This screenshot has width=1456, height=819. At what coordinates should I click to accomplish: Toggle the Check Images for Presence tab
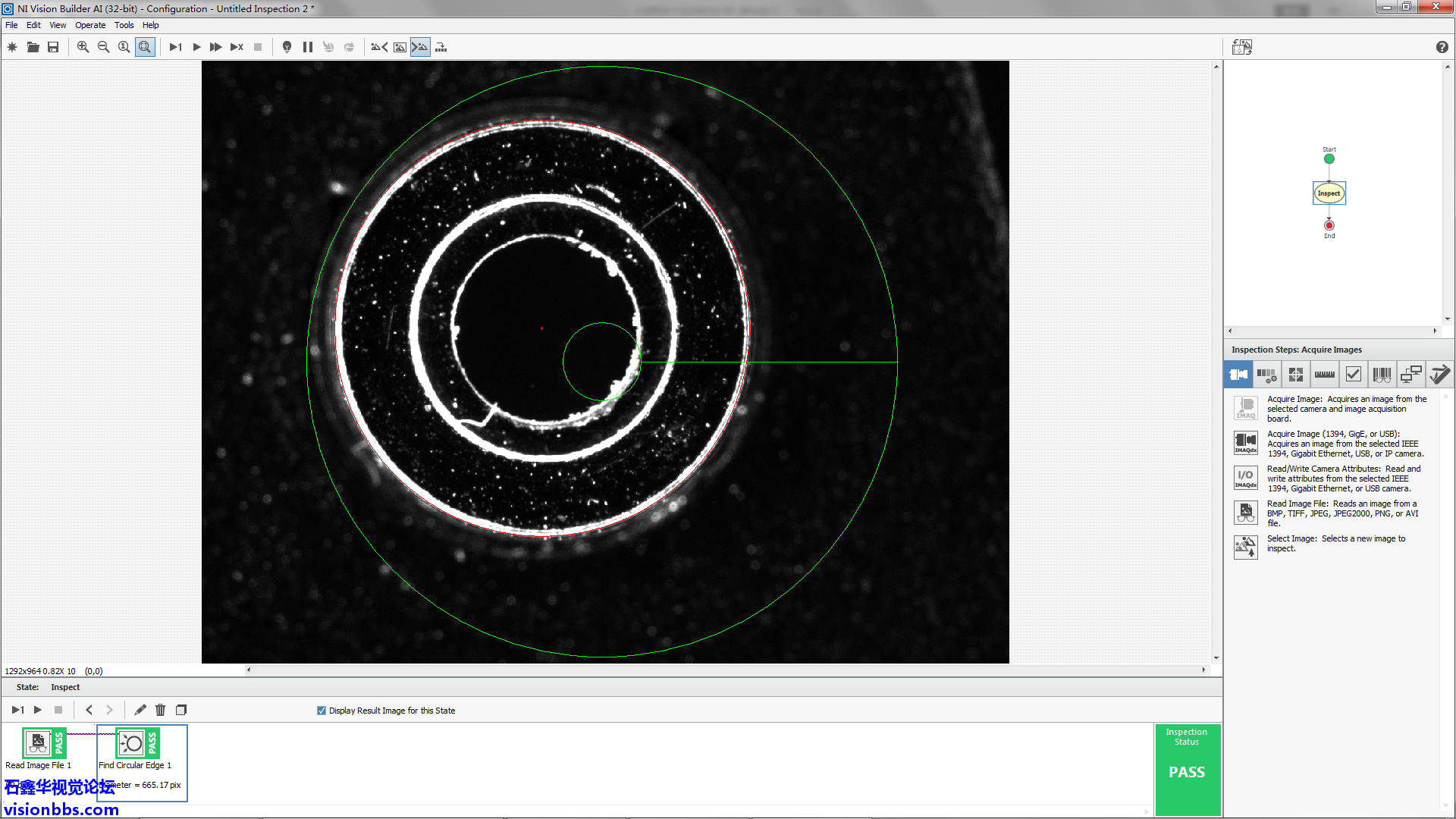(x=1353, y=374)
